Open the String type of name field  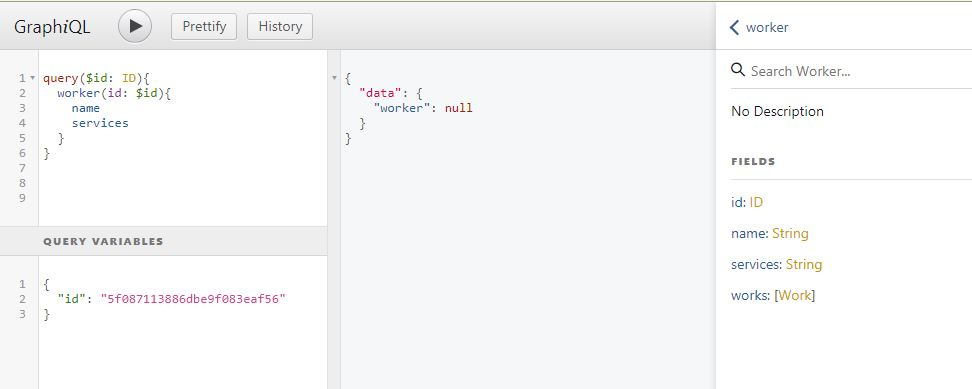click(790, 234)
